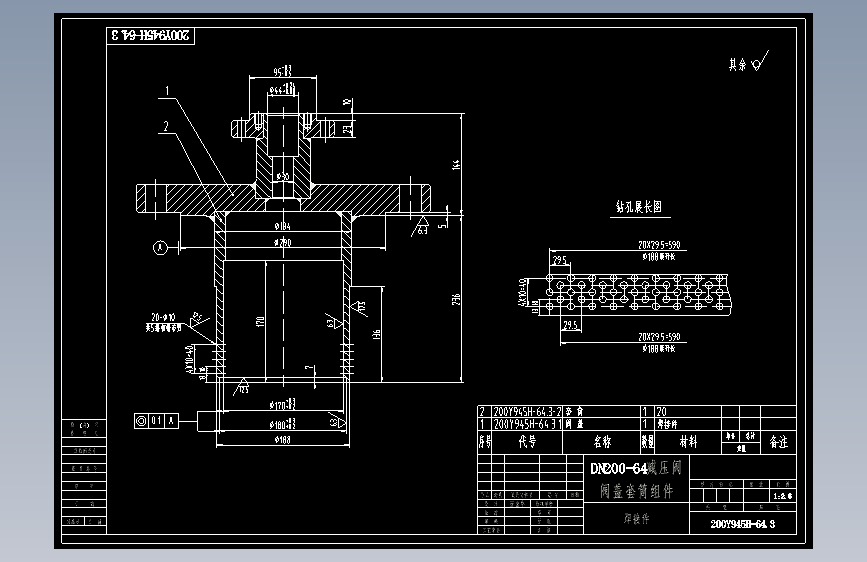
Task: Select the 钻孔展长图 view heading
Action: 639,207
